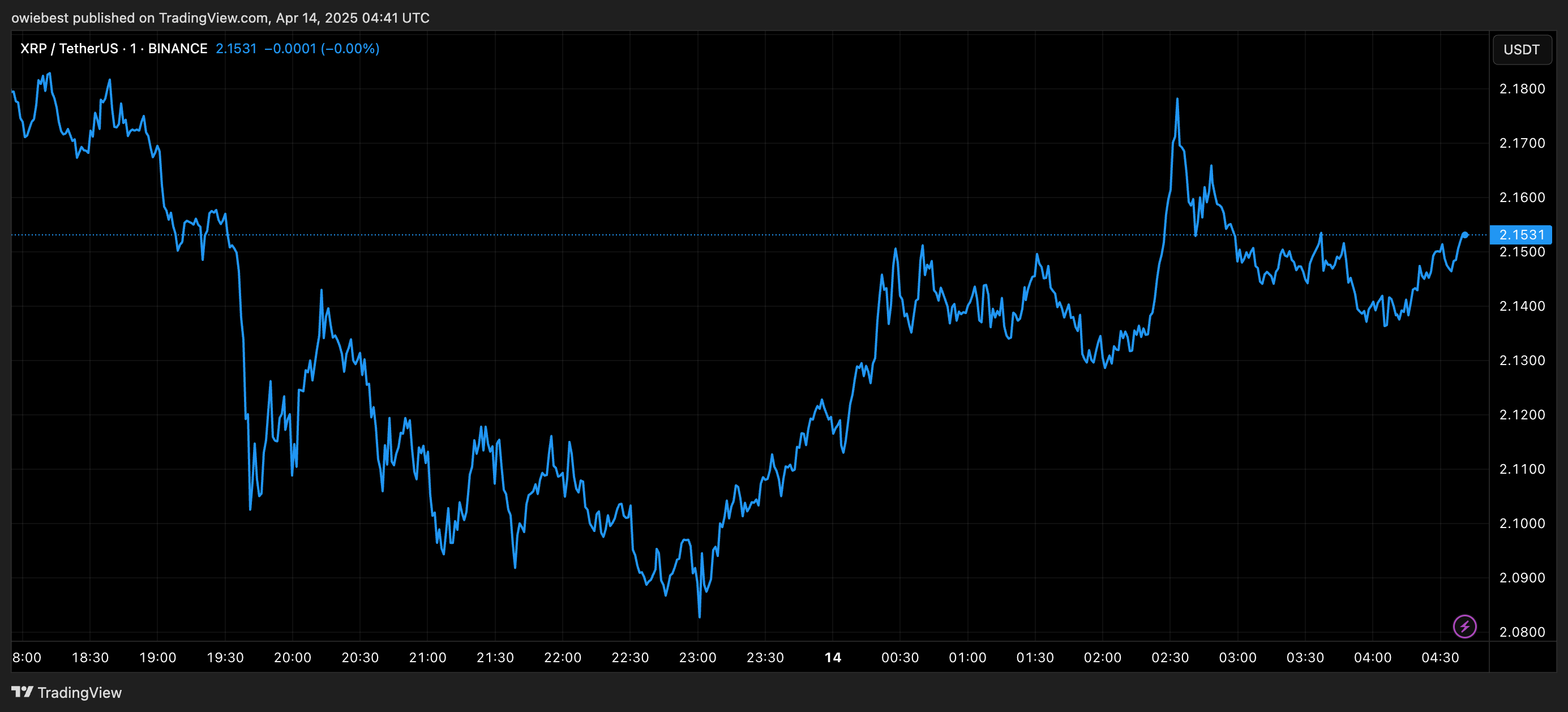The width and height of the screenshot is (1568, 712).
Task: Open the XRP / TetherUS symbol legend
Action: pos(70,48)
